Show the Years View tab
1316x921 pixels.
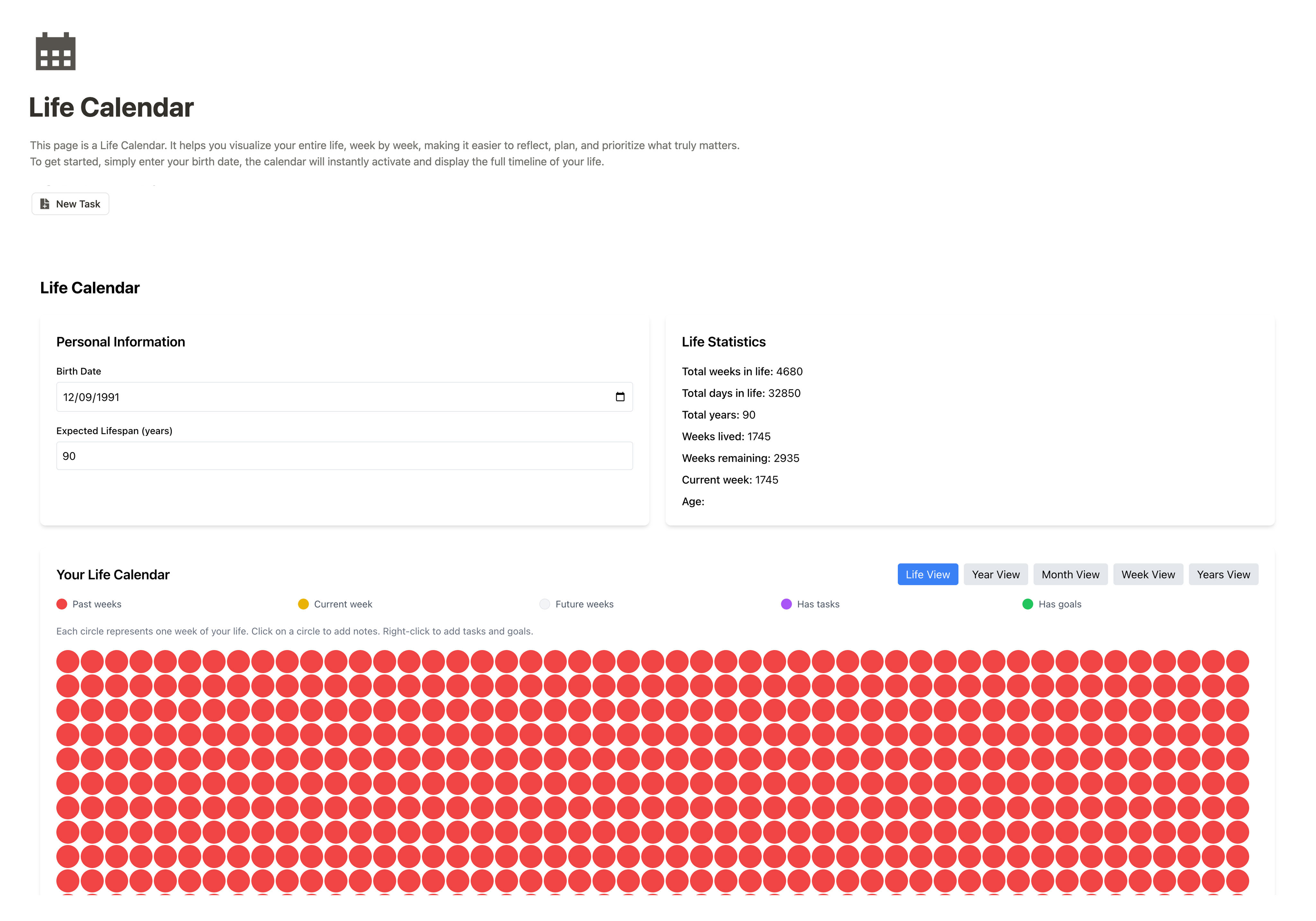point(1223,574)
